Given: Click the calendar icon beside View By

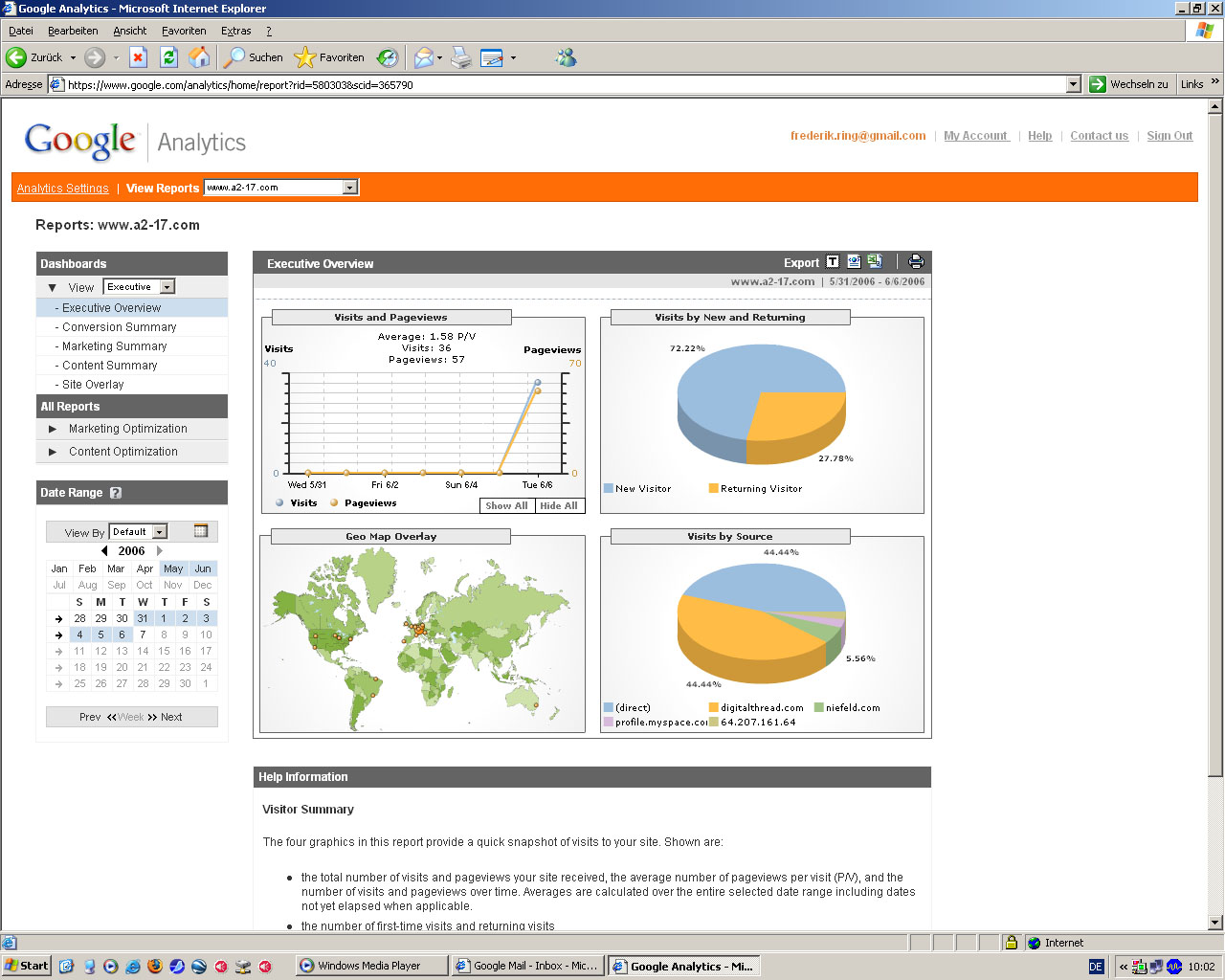Looking at the screenshot, I should [x=201, y=531].
